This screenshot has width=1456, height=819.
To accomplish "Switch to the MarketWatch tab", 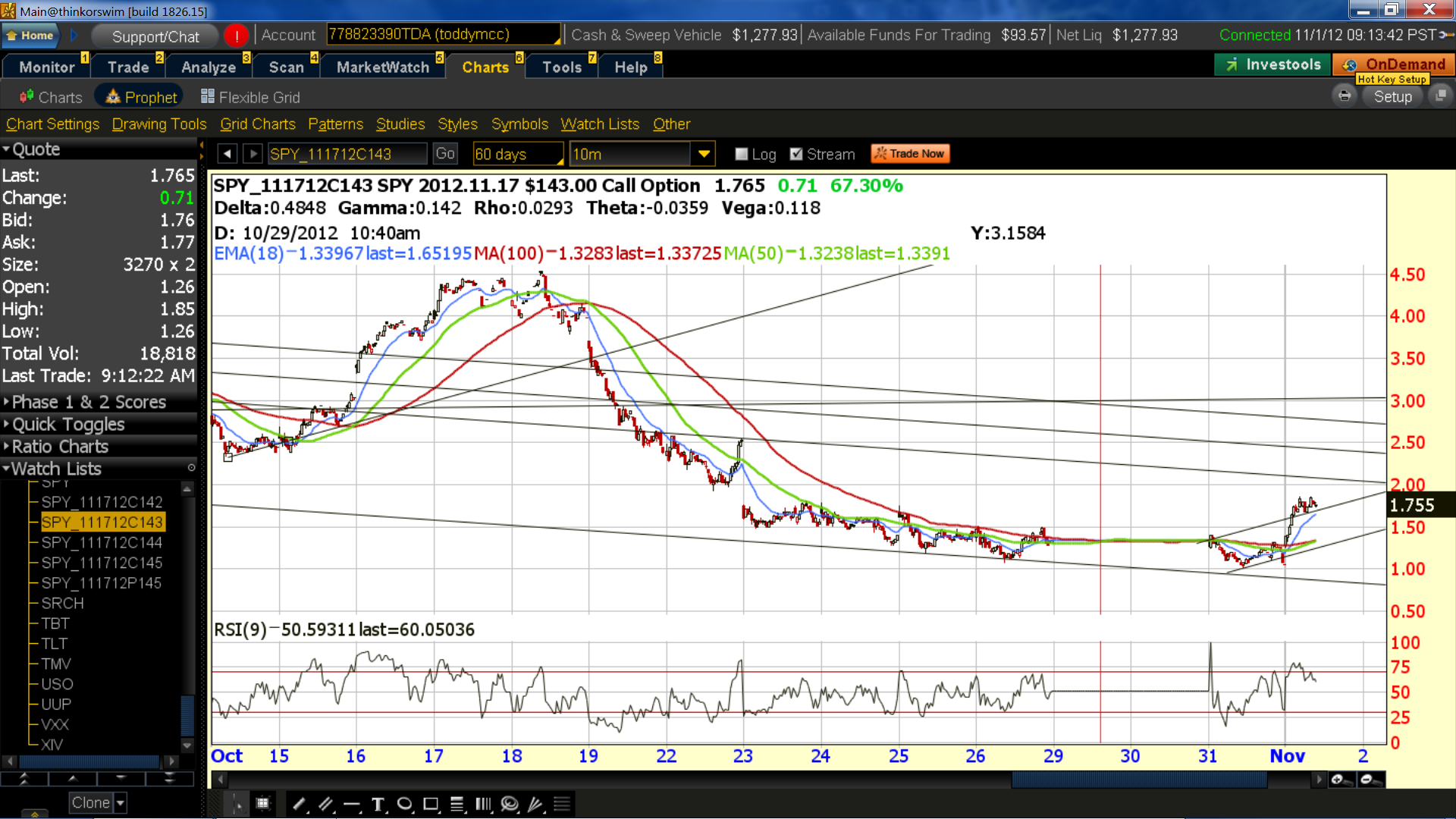I will tap(383, 67).
